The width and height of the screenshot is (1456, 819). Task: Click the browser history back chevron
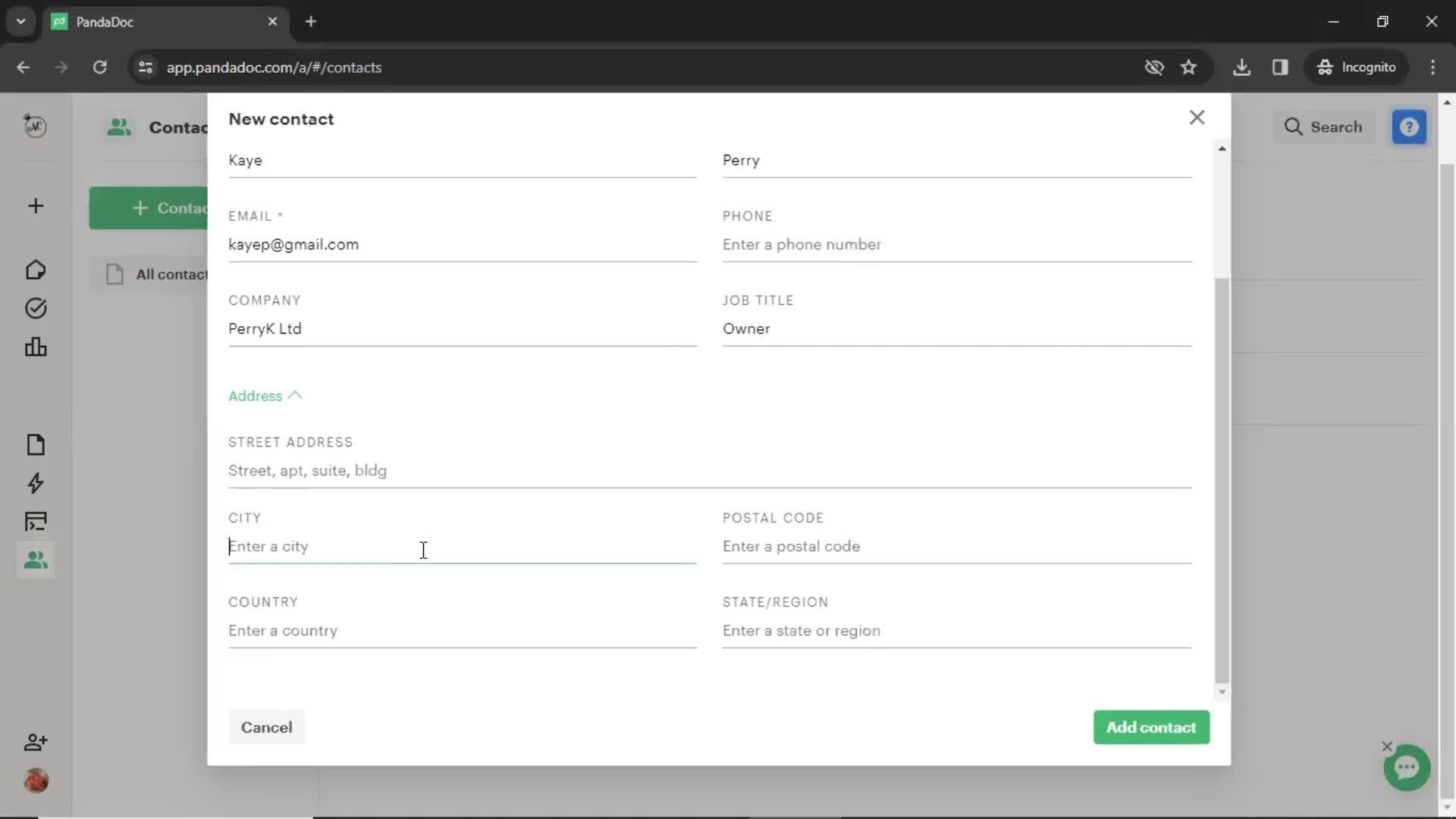pyautogui.click(x=25, y=67)
